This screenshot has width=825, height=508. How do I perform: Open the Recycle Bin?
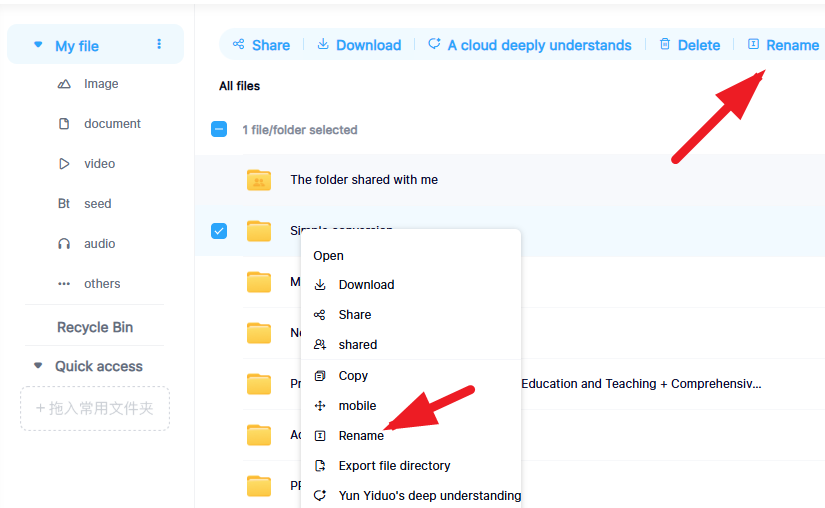click(95, 327)
